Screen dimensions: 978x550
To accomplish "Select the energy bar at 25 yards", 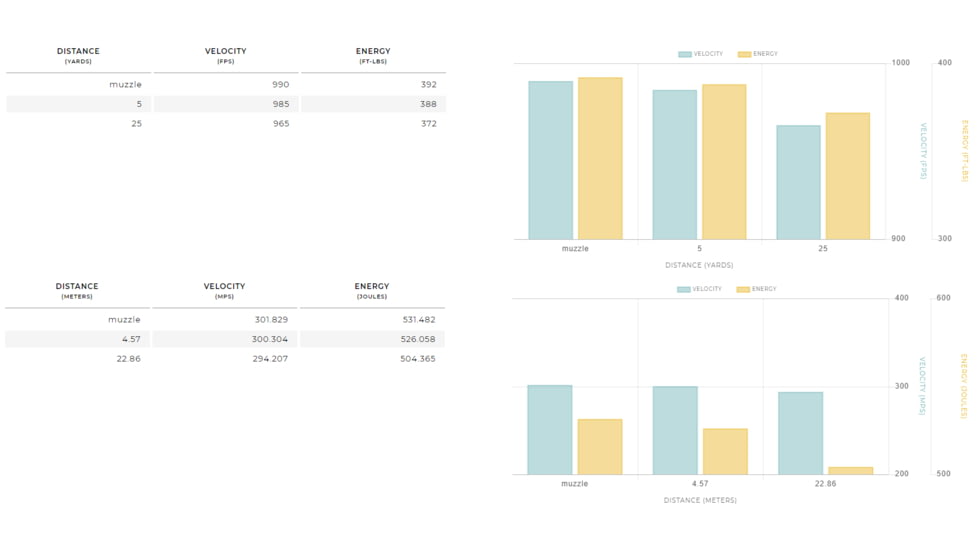I will tap(847, 176).
